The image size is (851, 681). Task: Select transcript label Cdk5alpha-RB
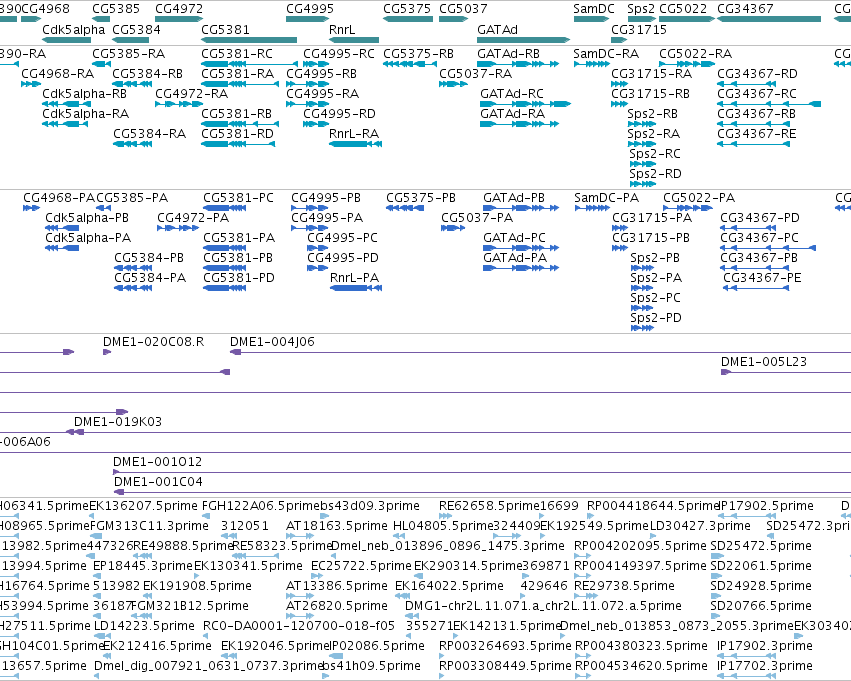[85, 94]
